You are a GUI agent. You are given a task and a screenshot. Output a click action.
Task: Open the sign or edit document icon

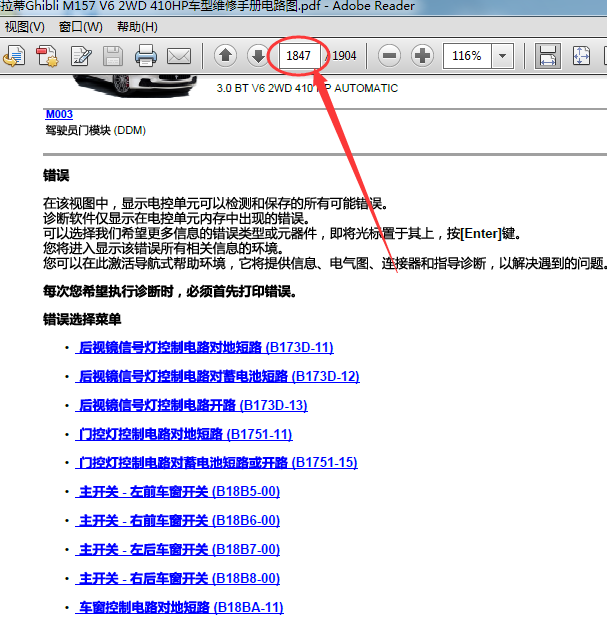tap(81, 56)
